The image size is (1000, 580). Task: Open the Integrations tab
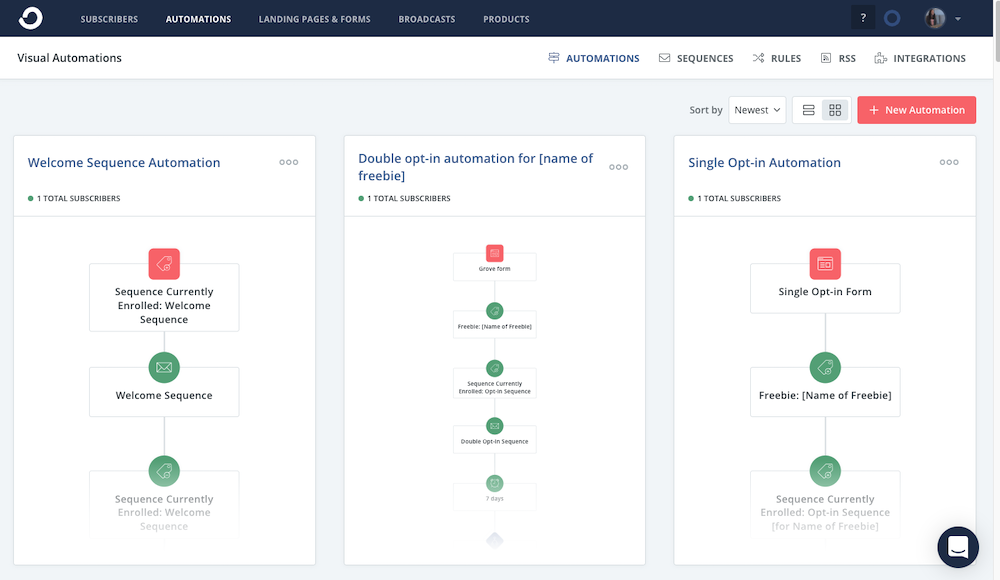tap(920, 58)
